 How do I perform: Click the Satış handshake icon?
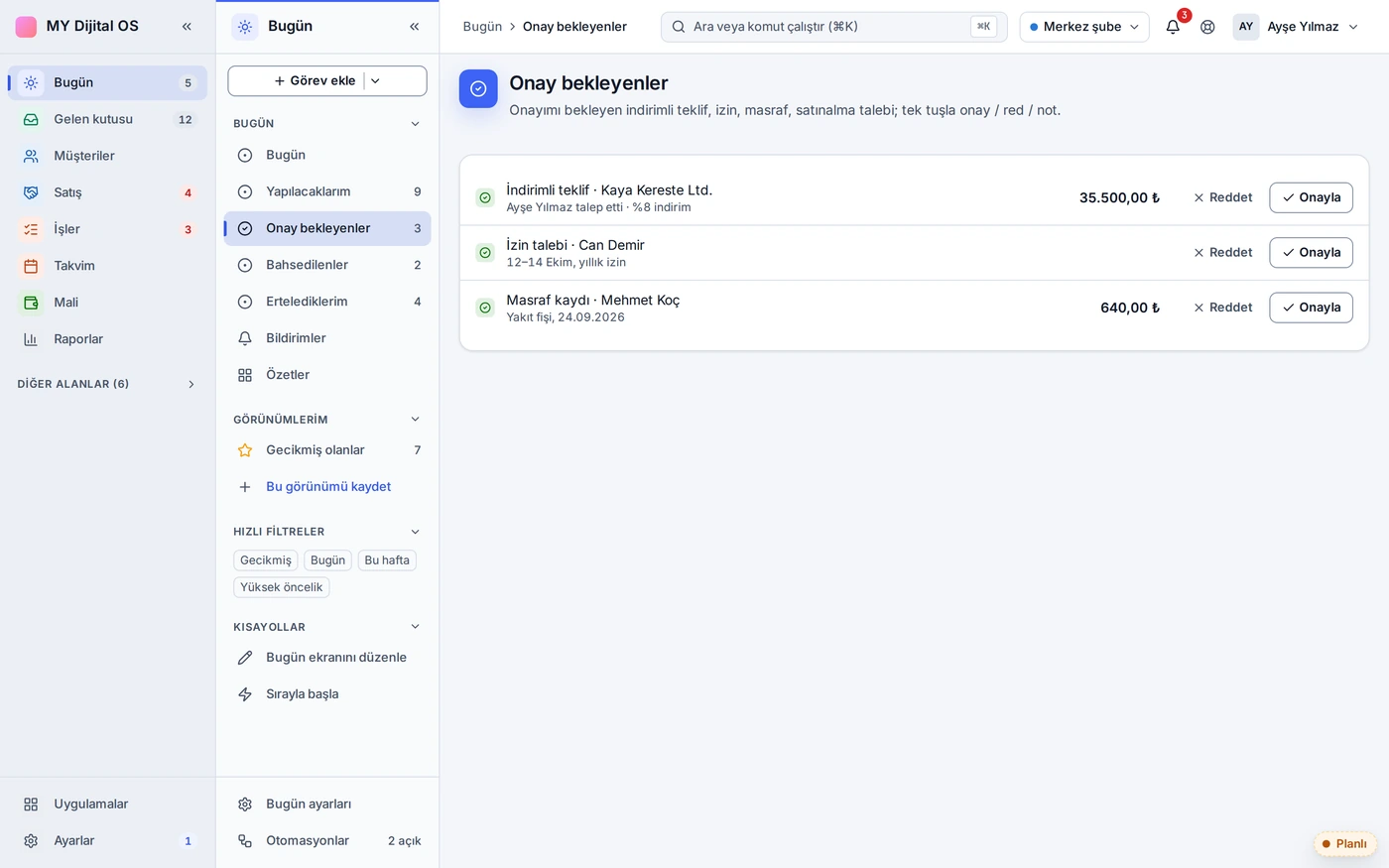31,192
